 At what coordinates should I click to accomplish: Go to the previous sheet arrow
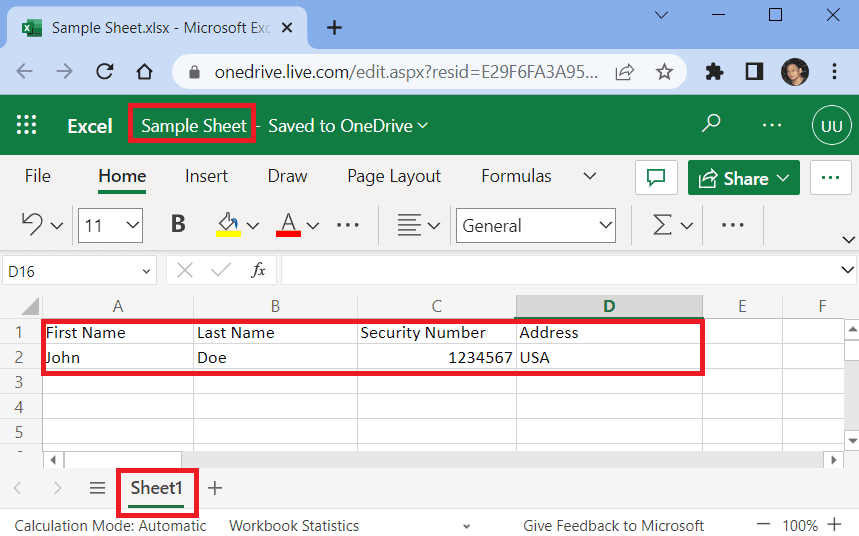pyautogui.click(x=18, y=488)
